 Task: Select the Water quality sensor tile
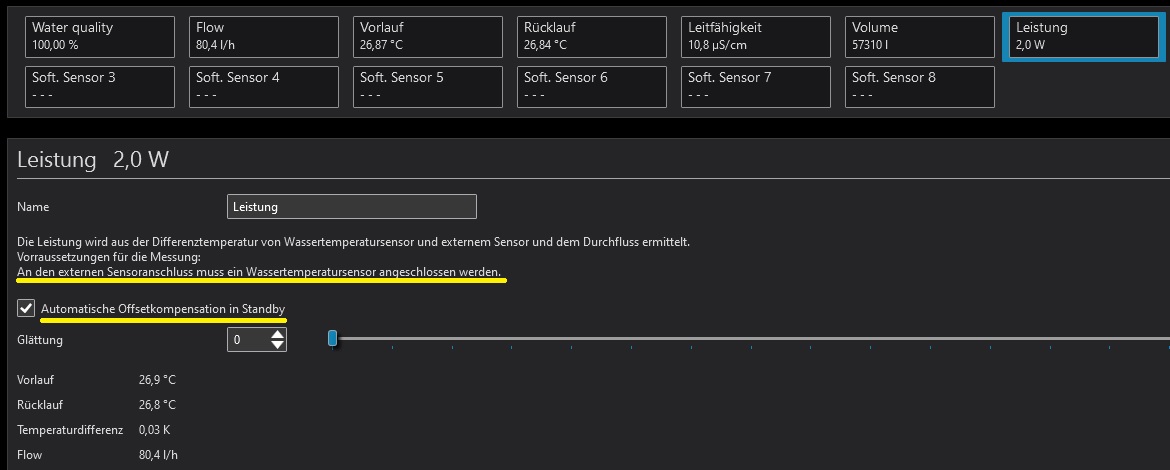pyautogui.click(x=100, y=37)
